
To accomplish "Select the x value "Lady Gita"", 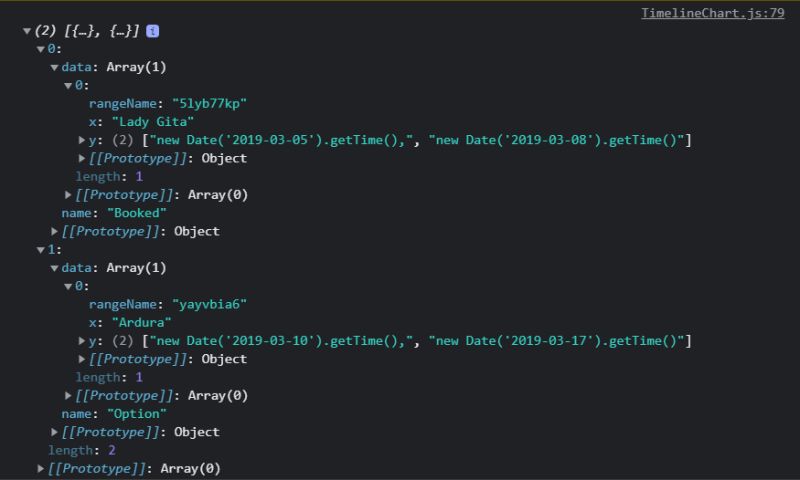I will (153, 122).
